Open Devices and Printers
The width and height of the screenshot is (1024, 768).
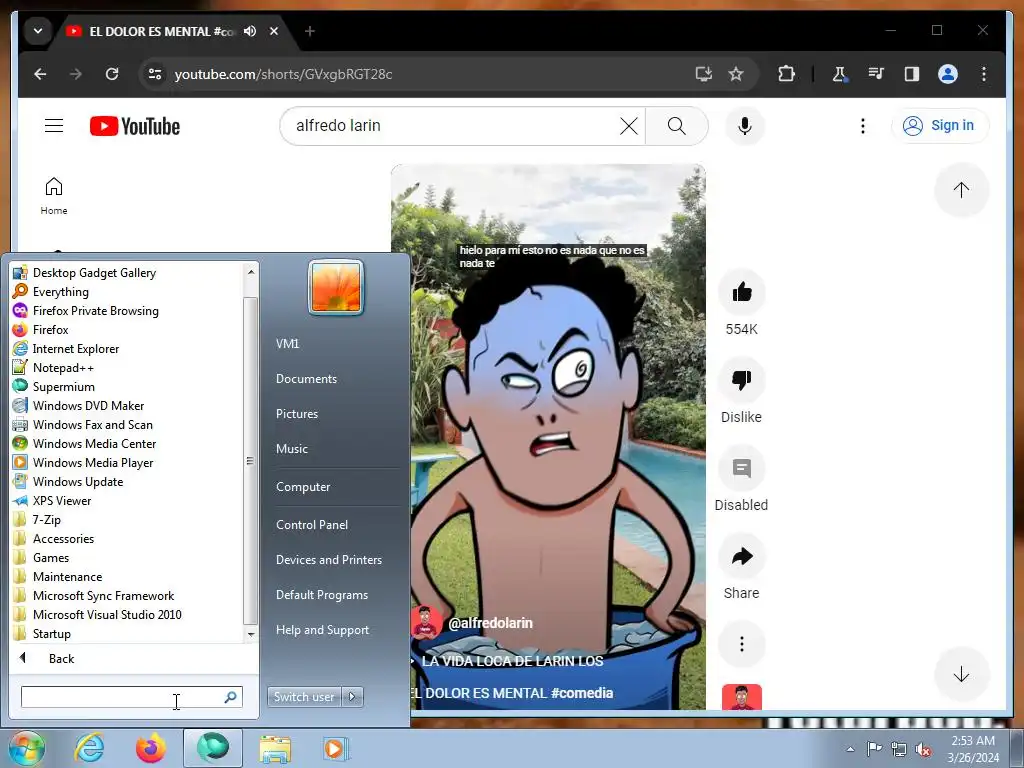[328, 560]
